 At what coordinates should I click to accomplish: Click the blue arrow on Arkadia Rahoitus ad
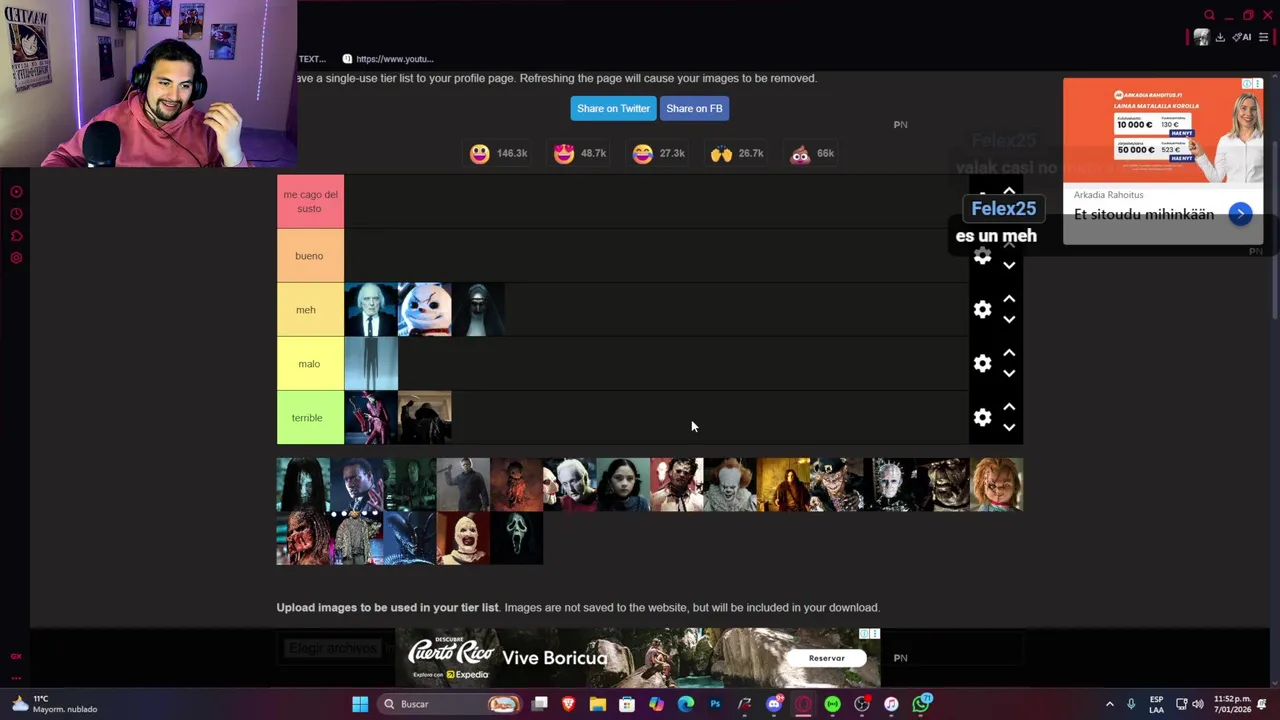[1240, 214]
